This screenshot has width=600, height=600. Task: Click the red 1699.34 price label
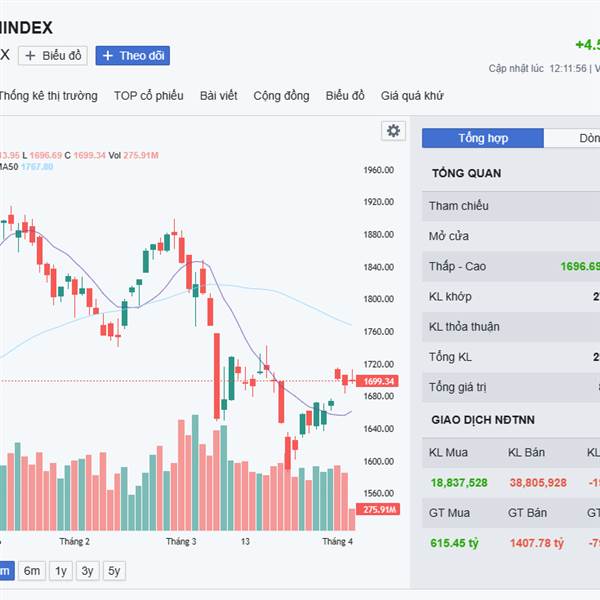(x=379, y=381)
